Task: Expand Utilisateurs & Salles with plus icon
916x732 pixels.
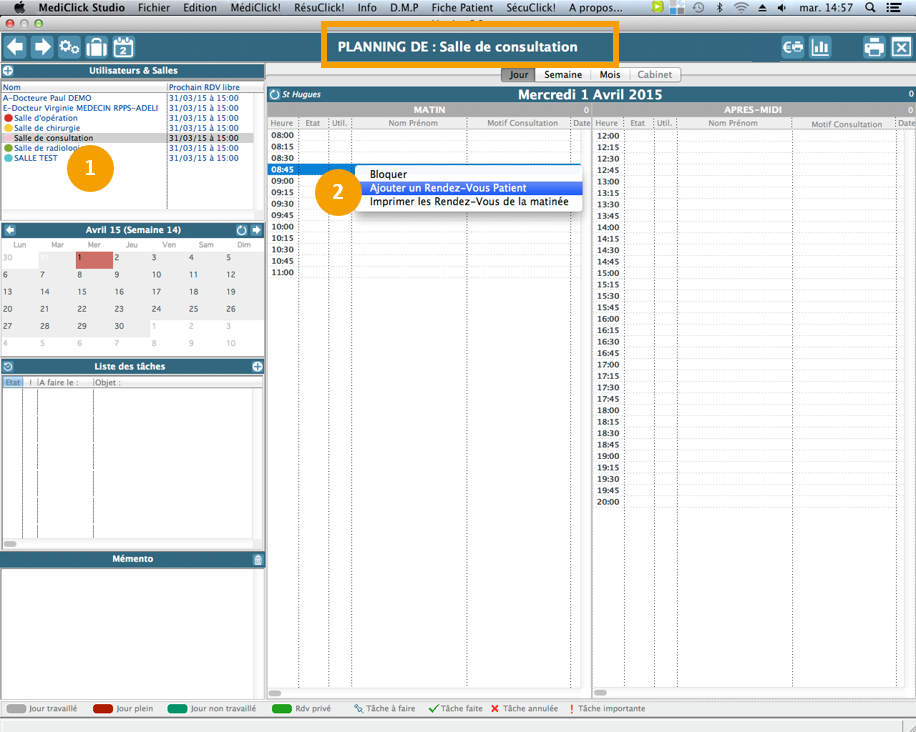Action: pyautogui.click(x=8, y=71)
